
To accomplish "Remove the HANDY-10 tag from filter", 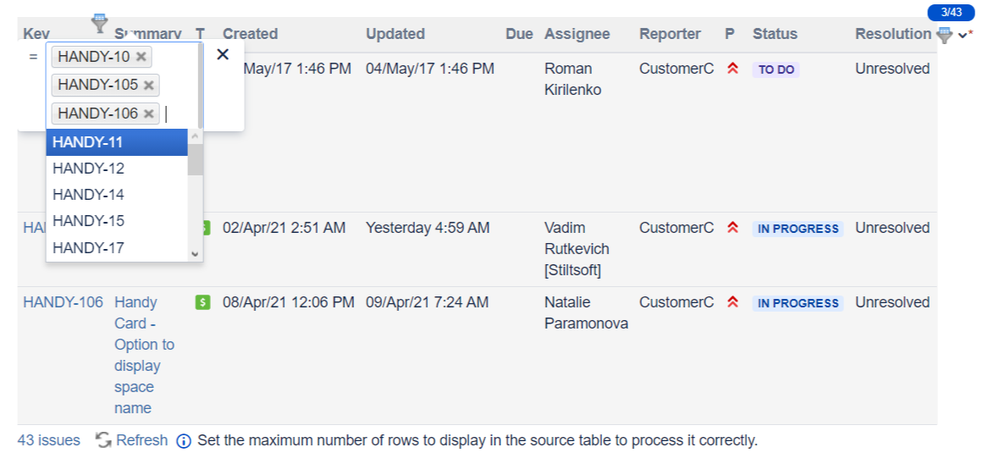I will click(141, 57).
